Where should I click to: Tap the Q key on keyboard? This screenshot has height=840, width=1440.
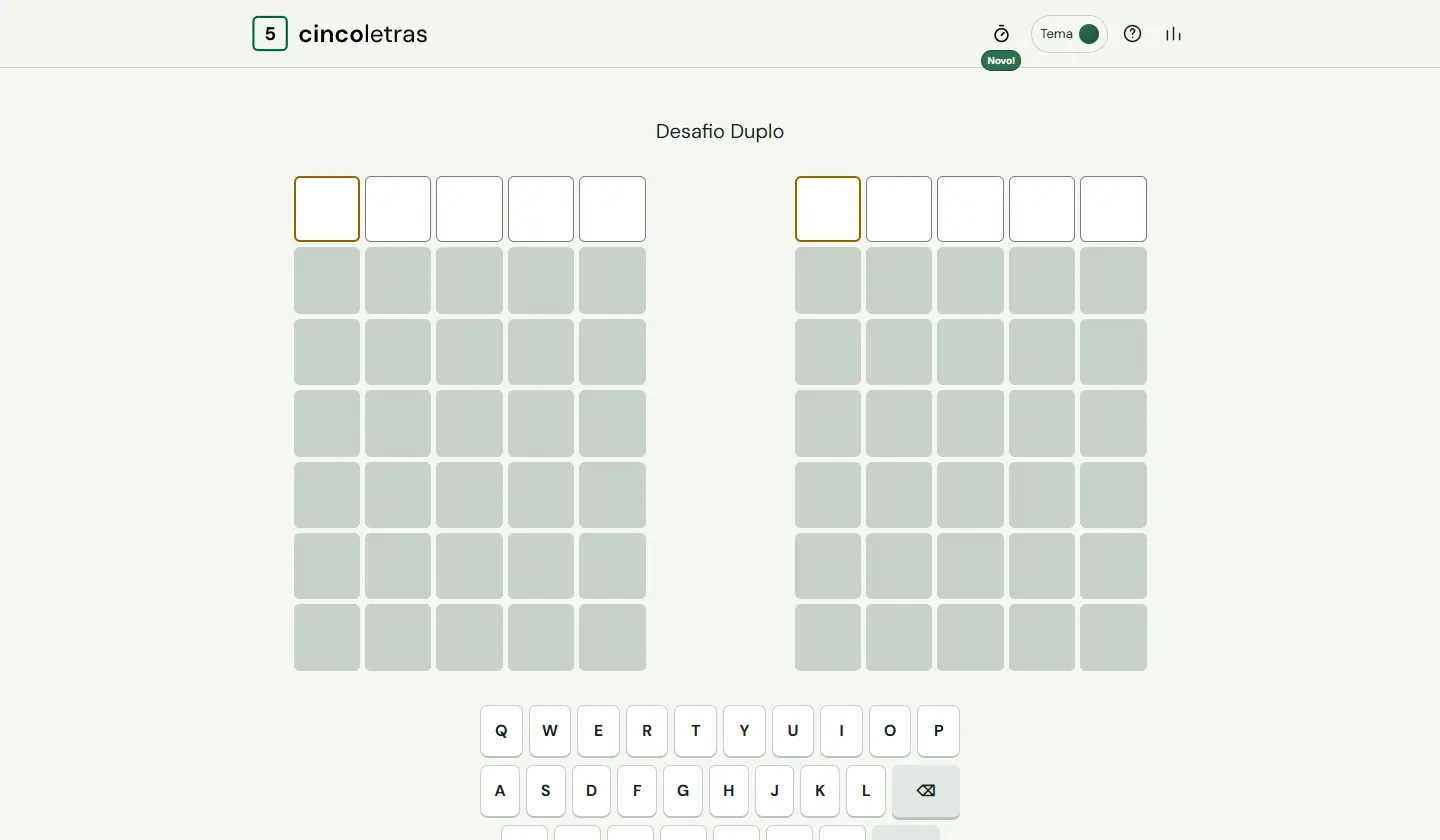[501, 731]
